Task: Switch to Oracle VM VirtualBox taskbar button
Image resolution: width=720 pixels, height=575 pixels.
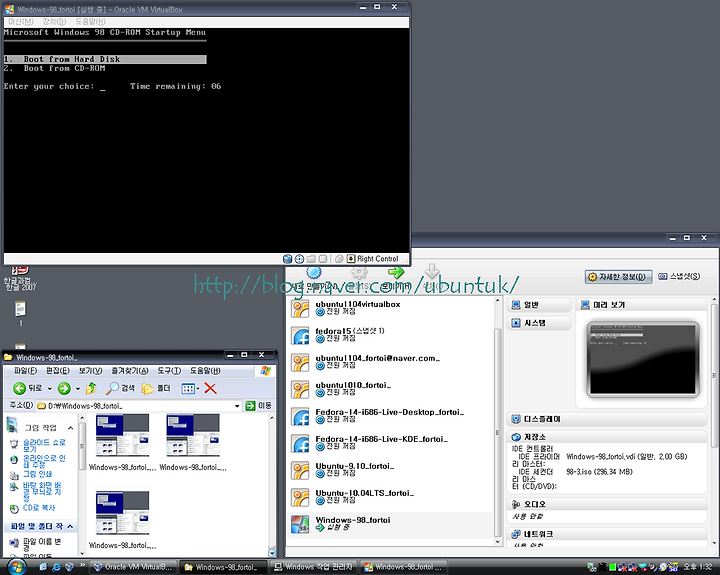Action: pos(133,567)
